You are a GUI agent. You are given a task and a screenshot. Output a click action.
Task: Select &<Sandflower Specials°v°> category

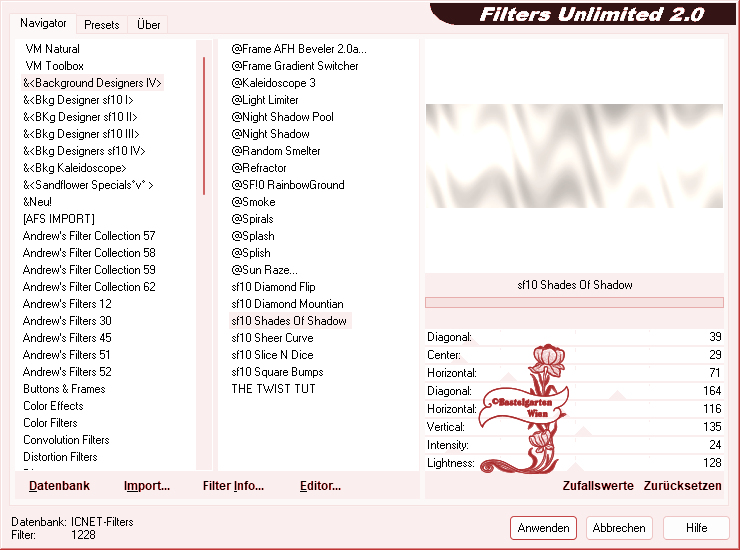88,185
